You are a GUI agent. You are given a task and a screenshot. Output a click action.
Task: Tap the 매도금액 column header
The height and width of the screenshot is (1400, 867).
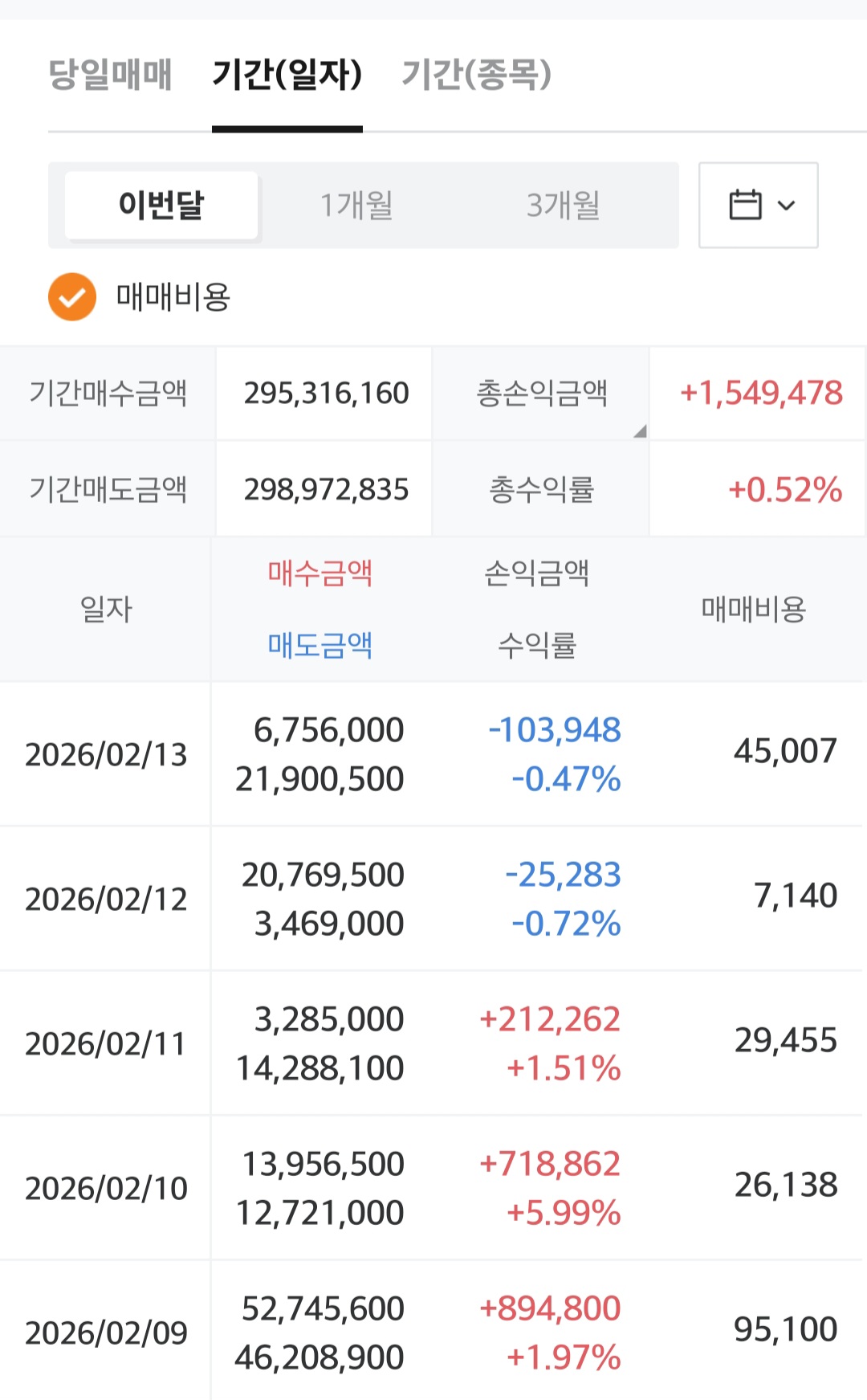[x=320, y=645]
